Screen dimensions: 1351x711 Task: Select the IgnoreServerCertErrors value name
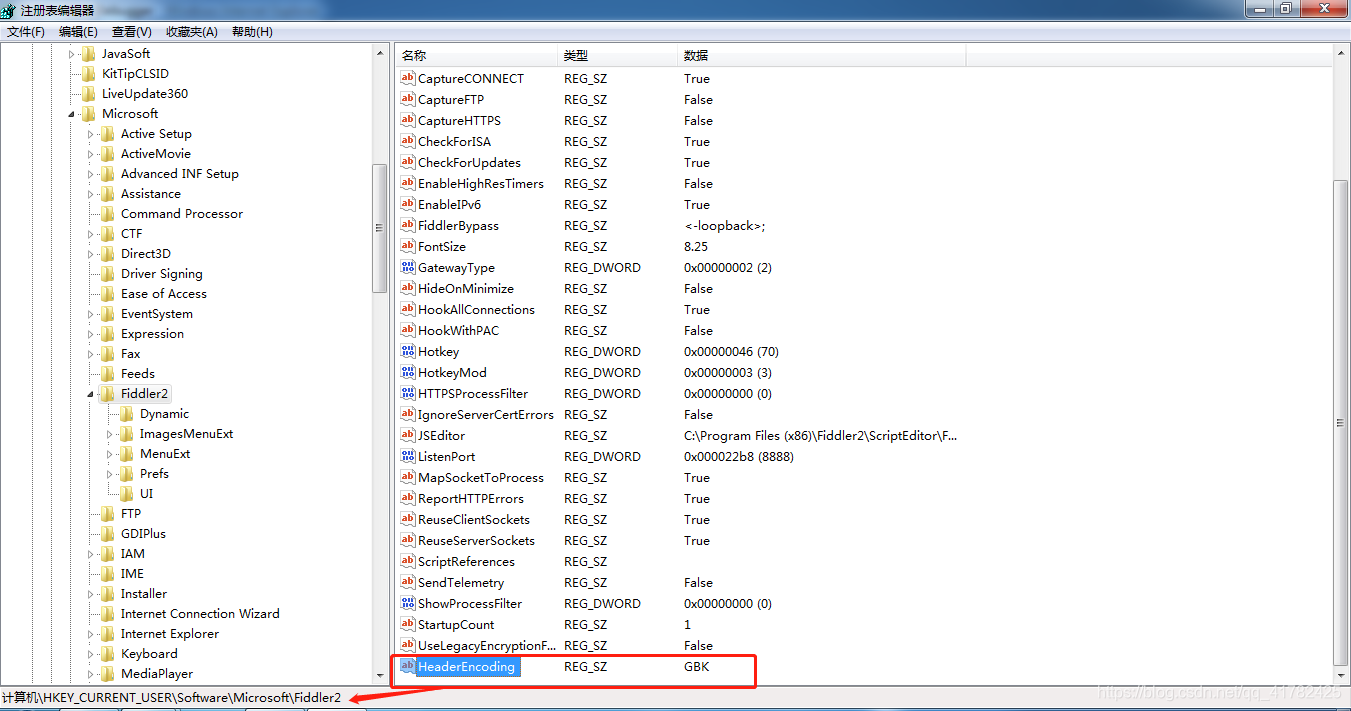485,414
